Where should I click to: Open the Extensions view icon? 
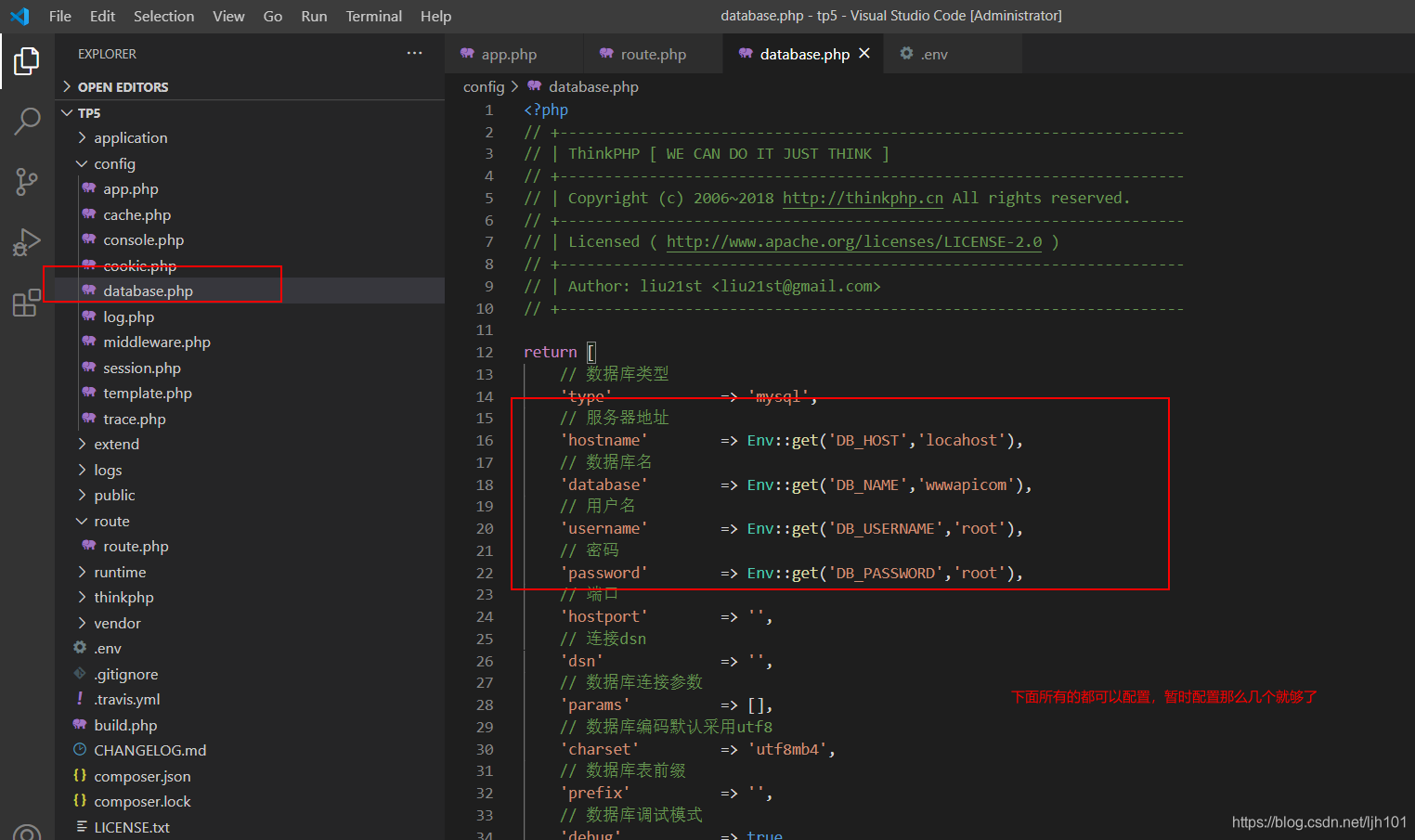click(x=27, y=303)
